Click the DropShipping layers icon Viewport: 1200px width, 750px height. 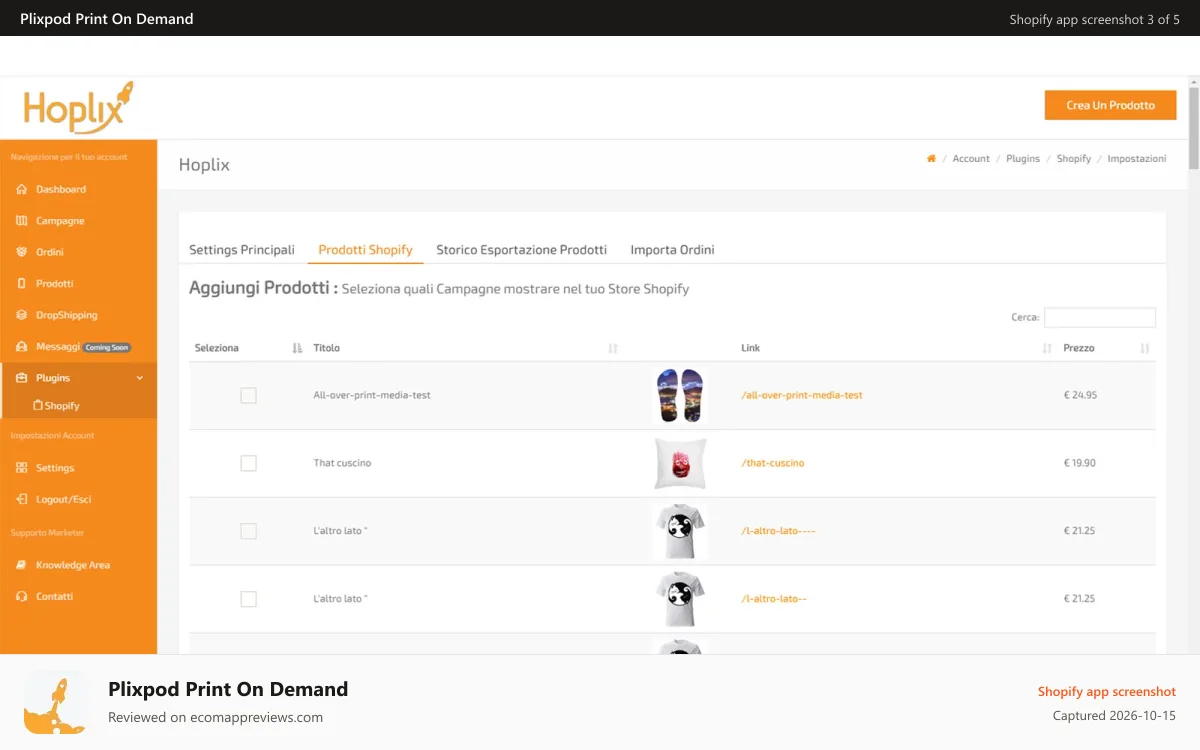point(22,315)
